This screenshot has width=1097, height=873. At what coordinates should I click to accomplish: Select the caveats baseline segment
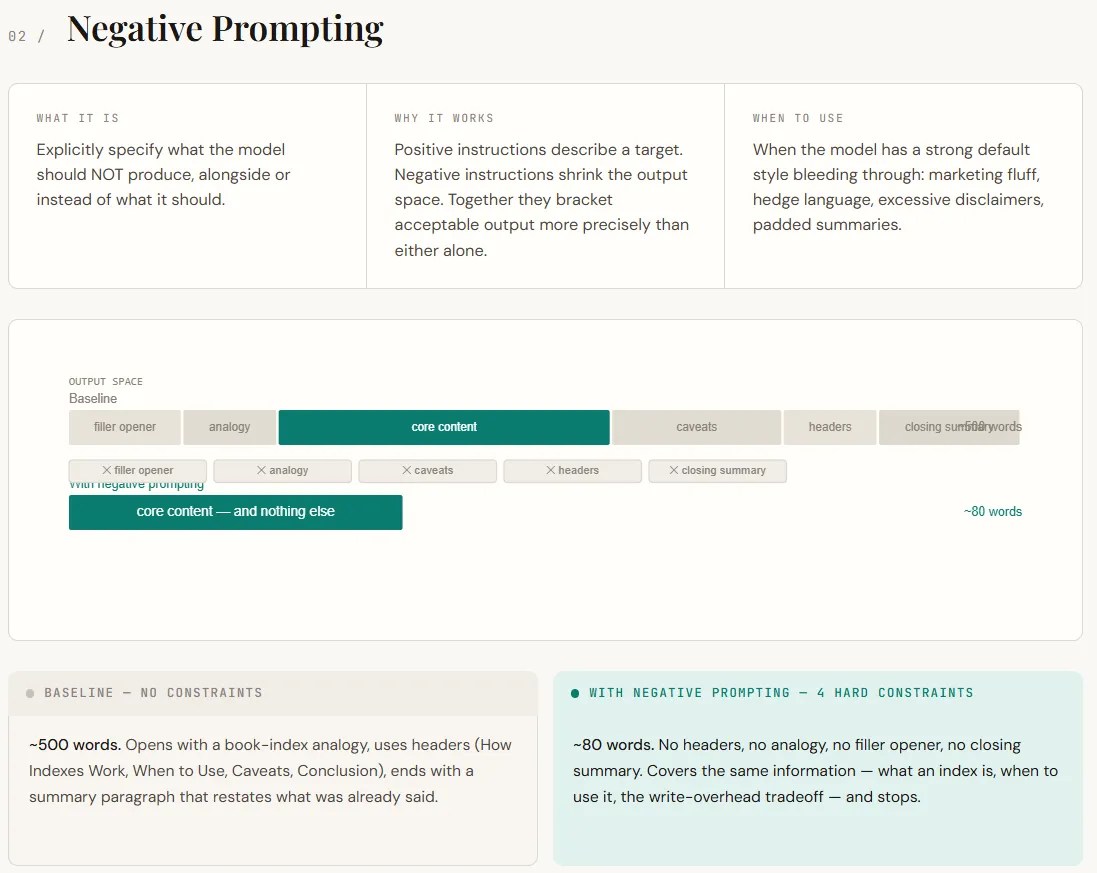696,427
